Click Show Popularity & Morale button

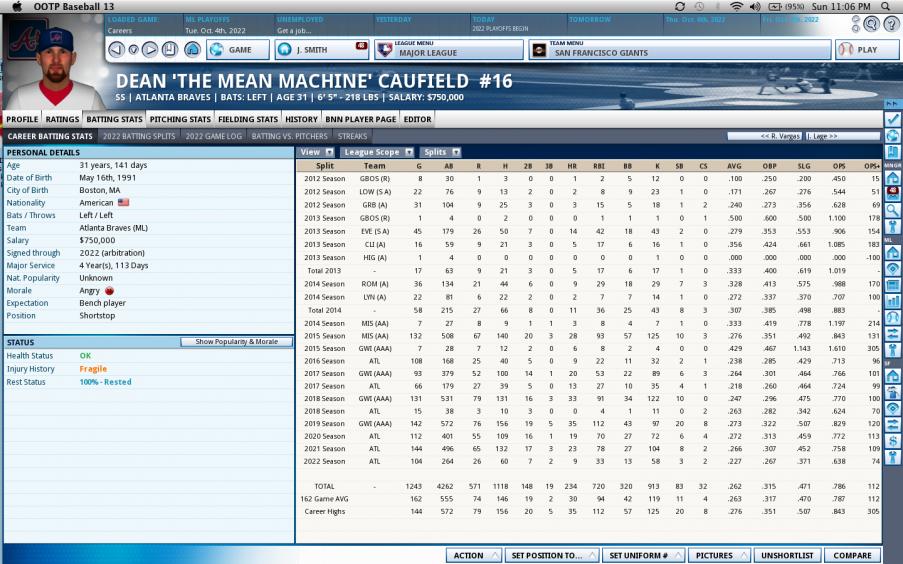click(236, 342)
